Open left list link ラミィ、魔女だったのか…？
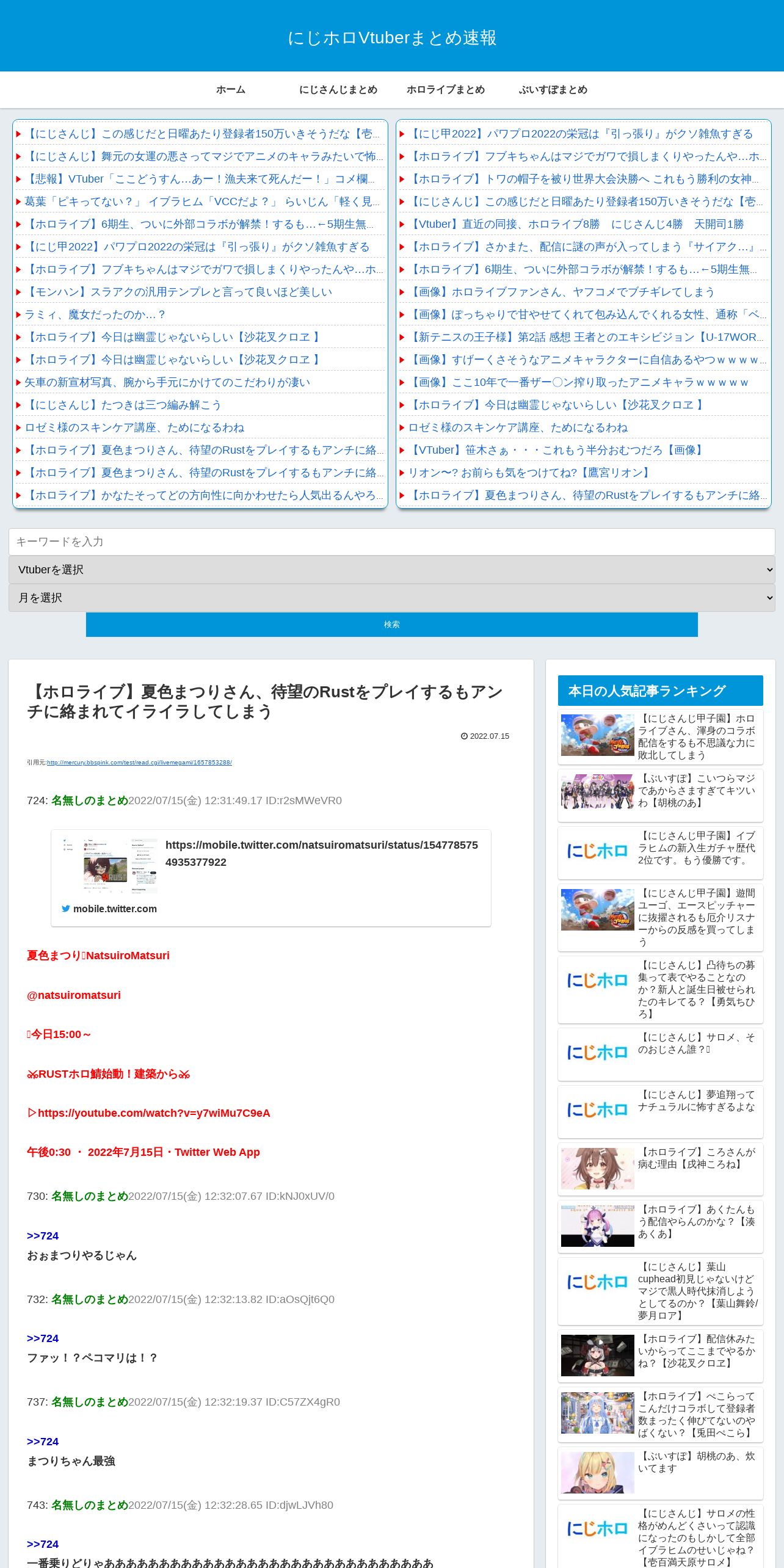This screenshot has height=1568, width=784. (x=95, y=314)
